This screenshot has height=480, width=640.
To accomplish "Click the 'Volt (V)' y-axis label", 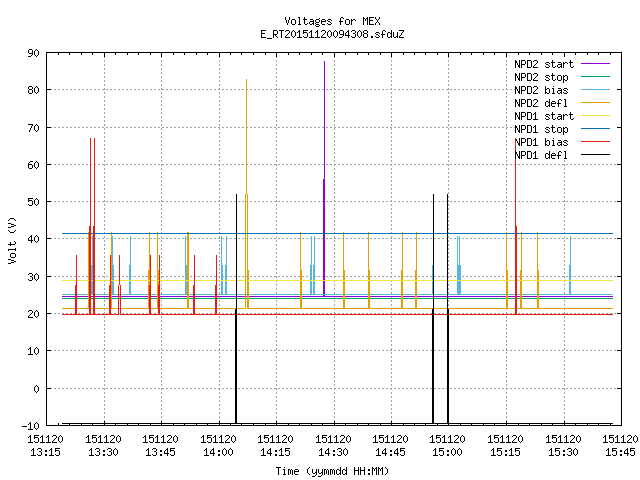I will pos(12,240).
